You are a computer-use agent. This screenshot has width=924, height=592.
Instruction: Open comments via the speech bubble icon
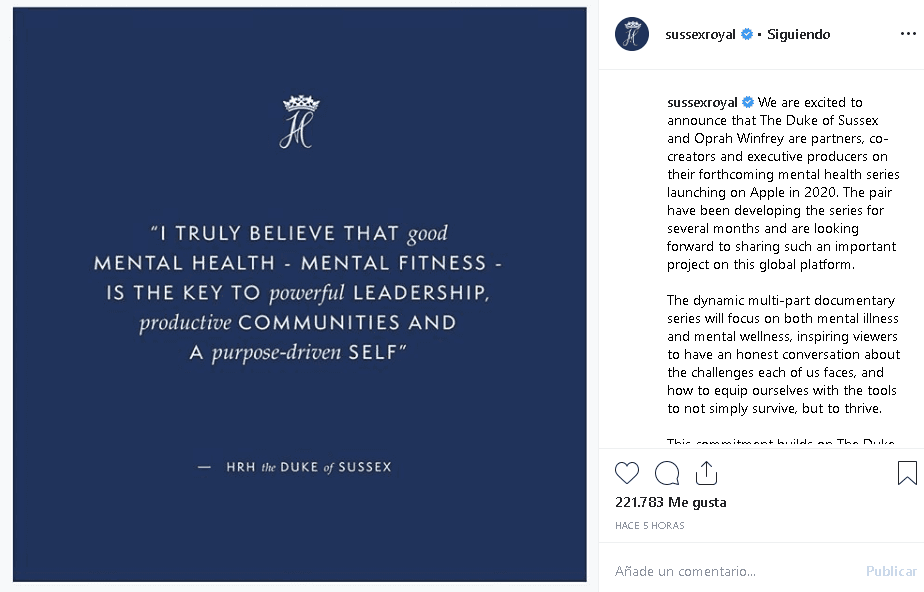[x=667, y=473]
